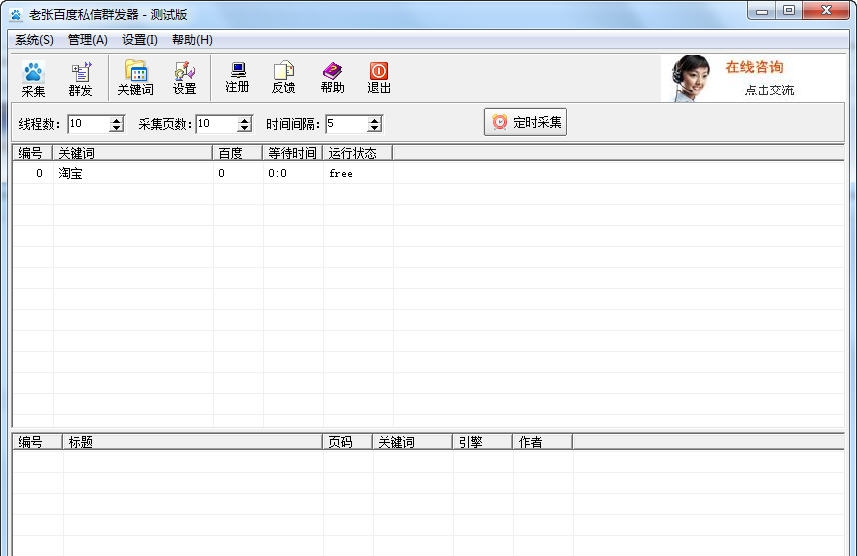Open the 系统(S) menu

coord(34,40)
